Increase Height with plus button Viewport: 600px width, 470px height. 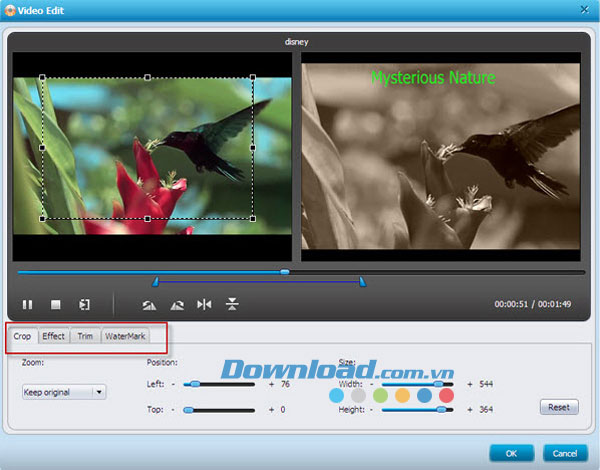(470, 410)
